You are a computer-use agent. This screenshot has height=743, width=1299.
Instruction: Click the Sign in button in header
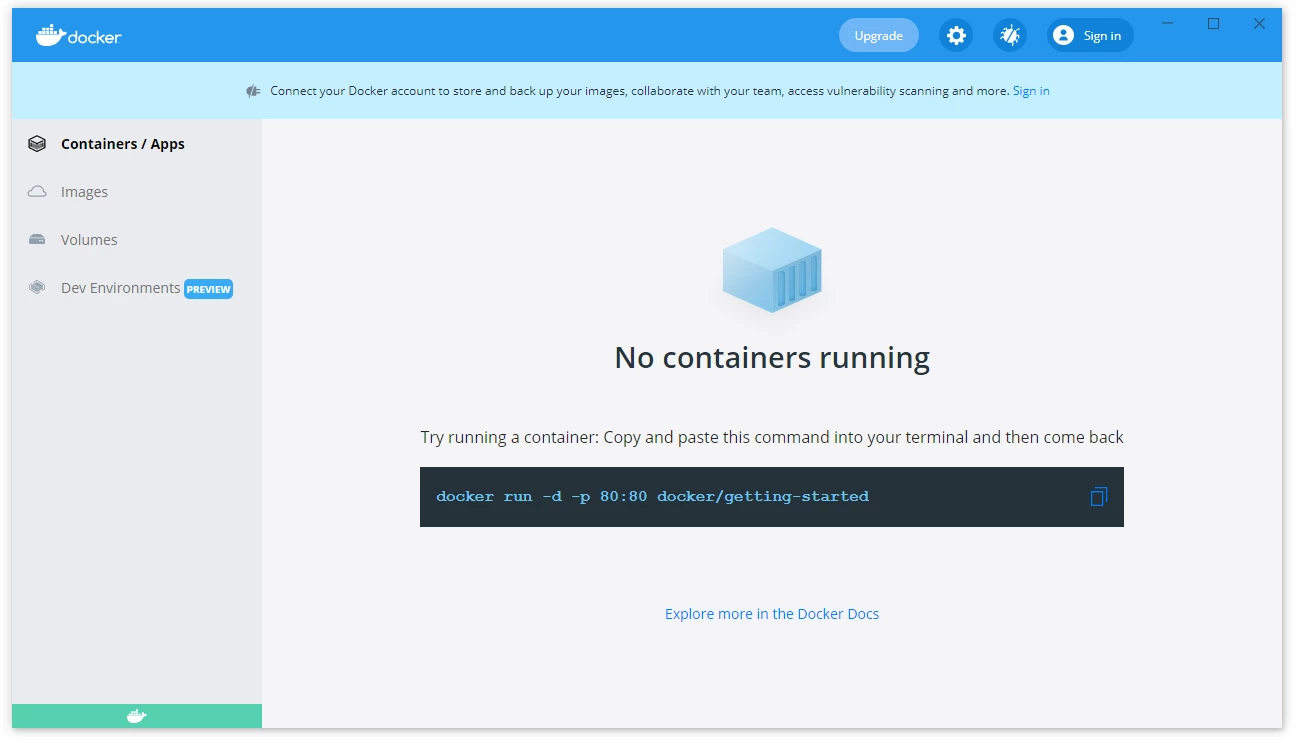click(1090, 36)
